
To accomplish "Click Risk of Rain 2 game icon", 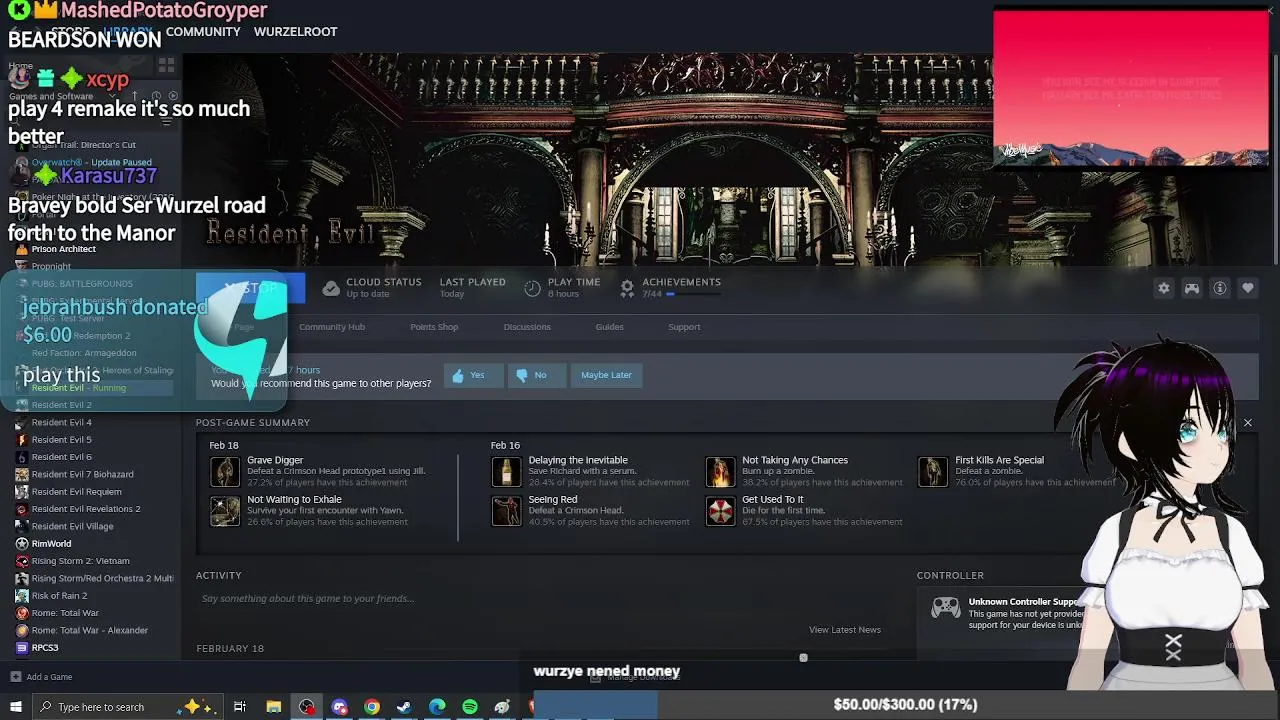I will [22, 595].
